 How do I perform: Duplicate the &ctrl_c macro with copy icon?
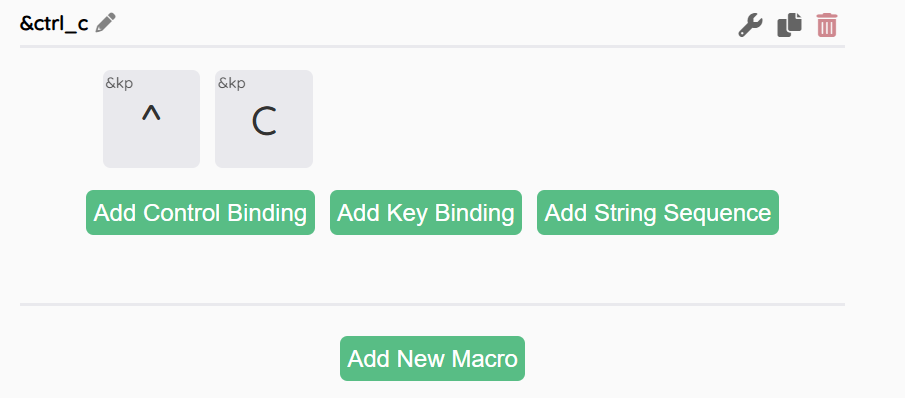tap(790, 25)
